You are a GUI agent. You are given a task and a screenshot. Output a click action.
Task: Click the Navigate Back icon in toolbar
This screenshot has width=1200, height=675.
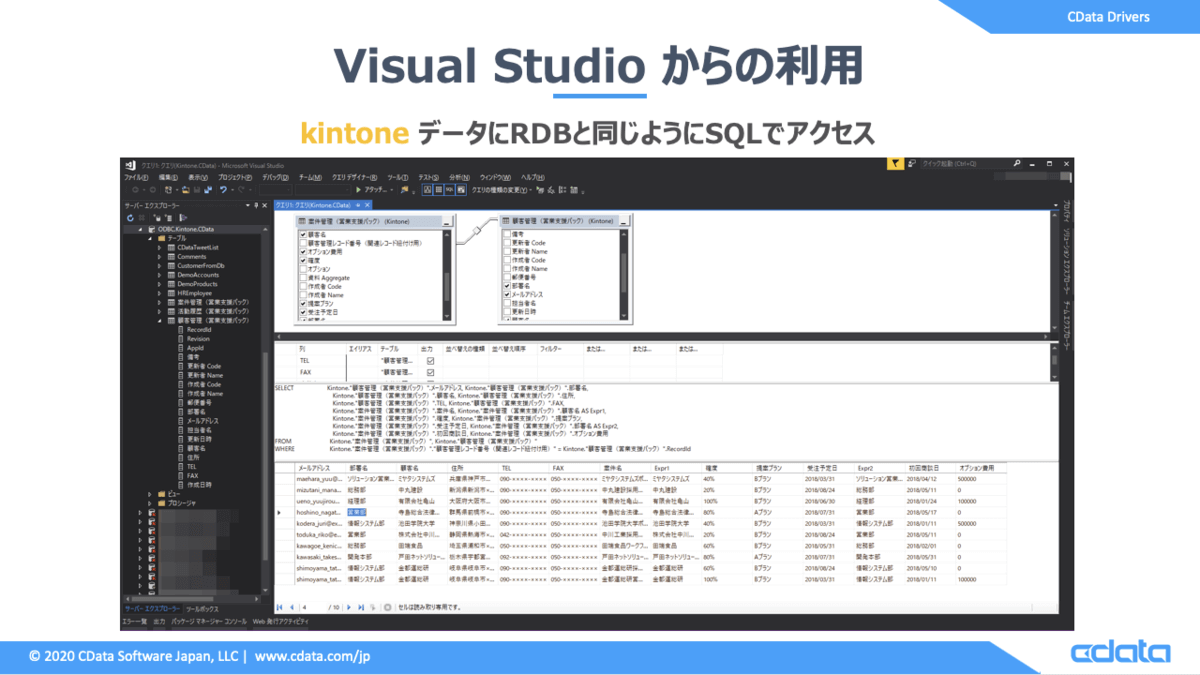point(135,190)
